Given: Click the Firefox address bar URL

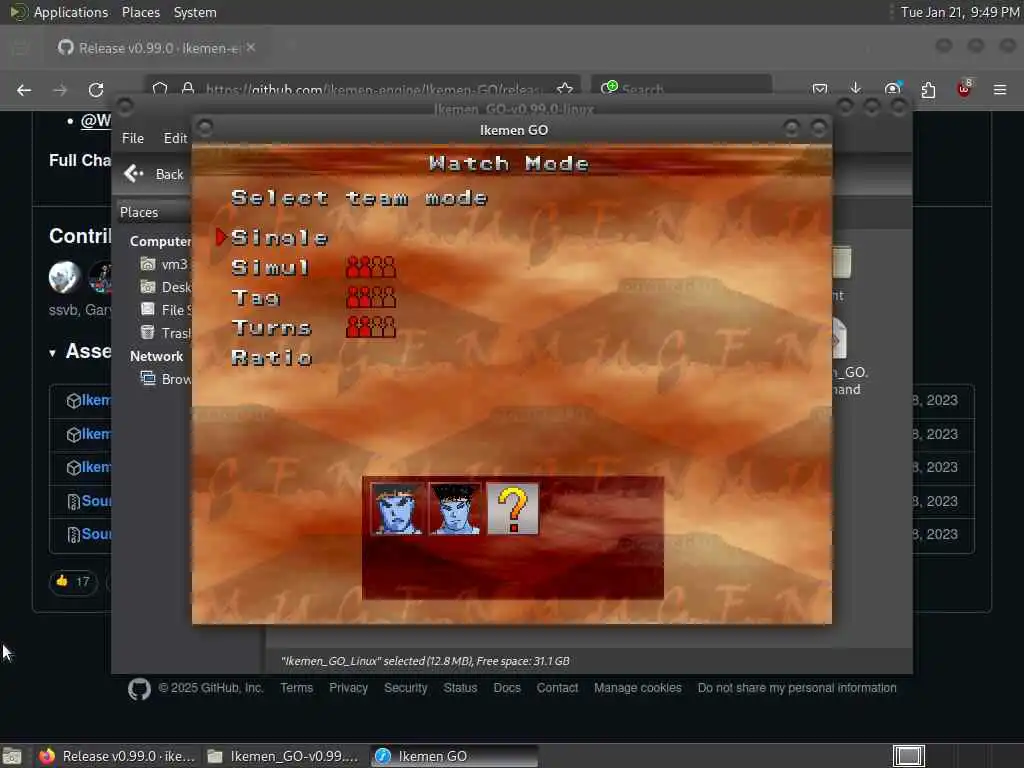Looking at the screenshot, I should coord(372,89).
